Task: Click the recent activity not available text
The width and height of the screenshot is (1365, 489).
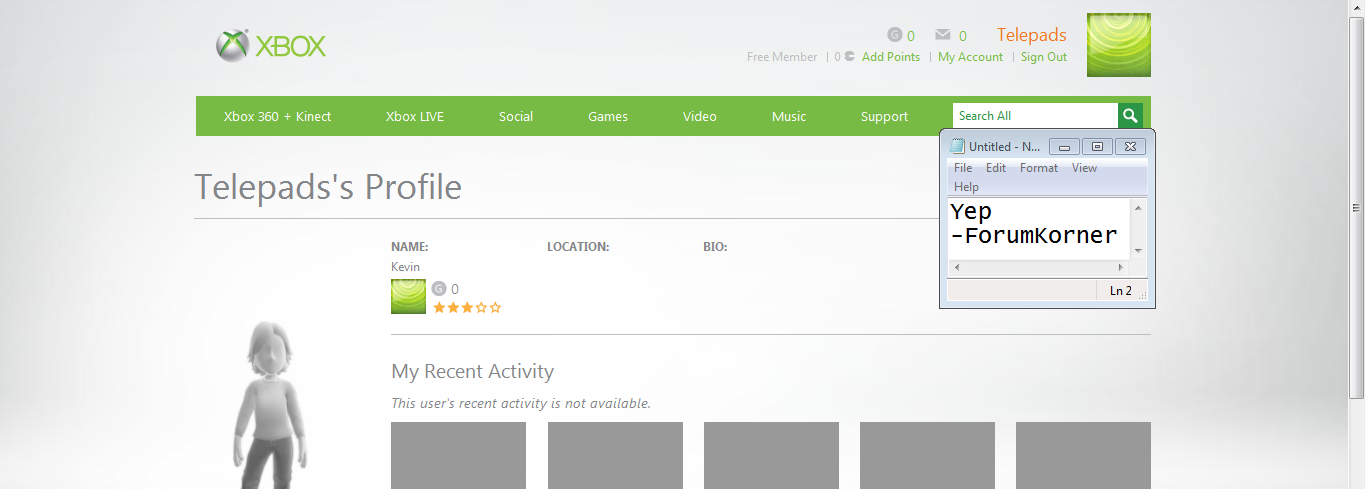Action: click(521, 404)
